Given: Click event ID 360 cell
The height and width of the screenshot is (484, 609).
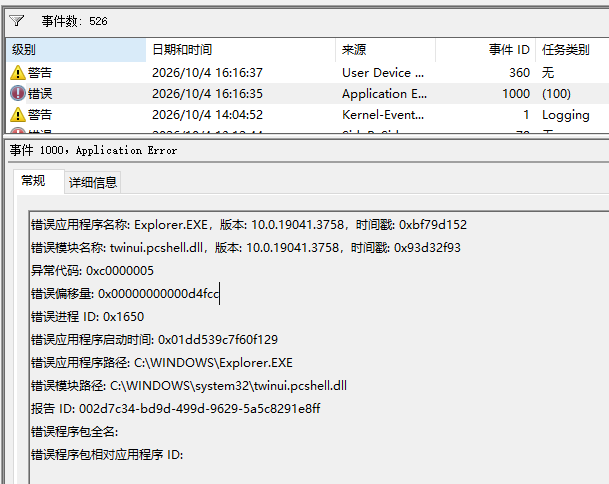Looking at the screenshot, I should coord(519,73).
